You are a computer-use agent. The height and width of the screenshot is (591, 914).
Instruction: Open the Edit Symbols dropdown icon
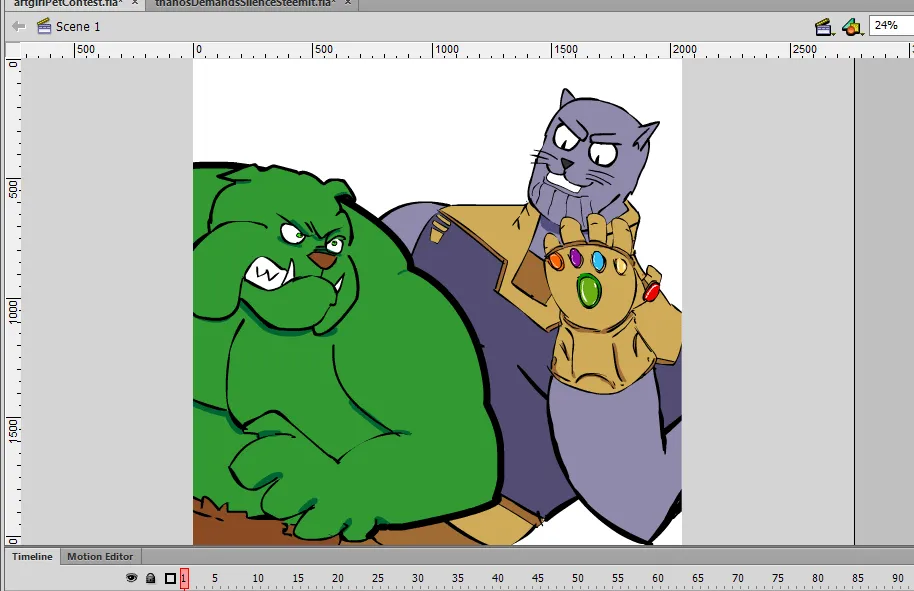pos(852,27)
